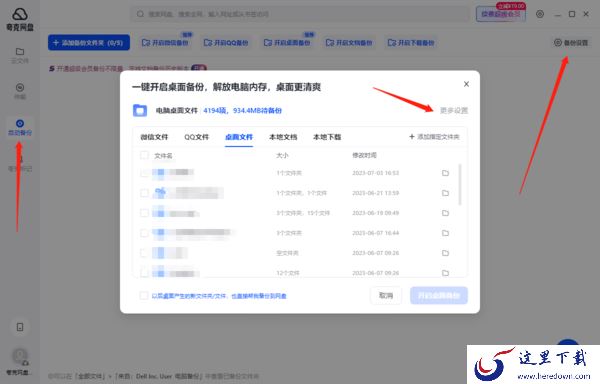Image resolution: width=600 pixels, height=384 pixels.
Task: Close the desktop backup dialog with X
Action: tap(466, 84)
